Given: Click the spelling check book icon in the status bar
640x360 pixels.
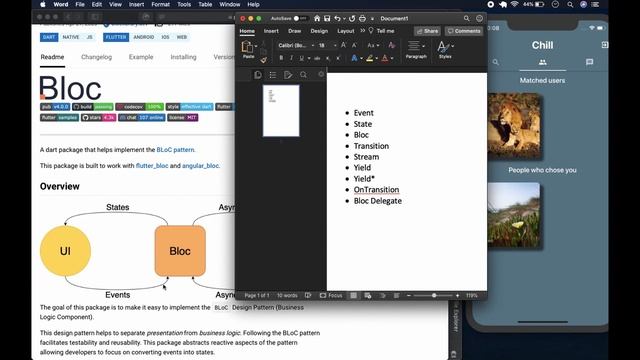Looking at the screenshot, I should coord(308,295).
